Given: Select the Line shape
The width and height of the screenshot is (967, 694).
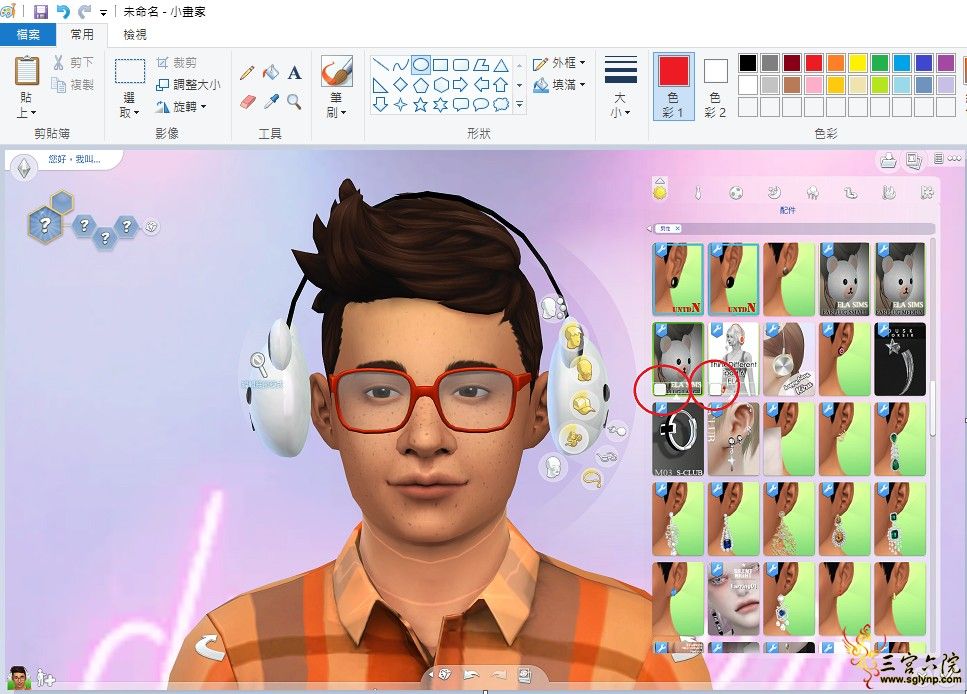Looking at the screenshot, I should [381, 65].
